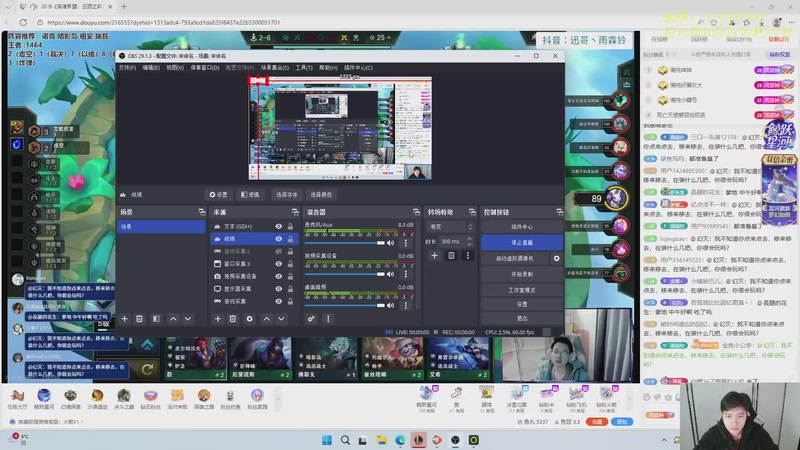Screen dimensions: 800x450
Task: Toggle visibility of 文本 (GDI+) source
Action: 279,227
